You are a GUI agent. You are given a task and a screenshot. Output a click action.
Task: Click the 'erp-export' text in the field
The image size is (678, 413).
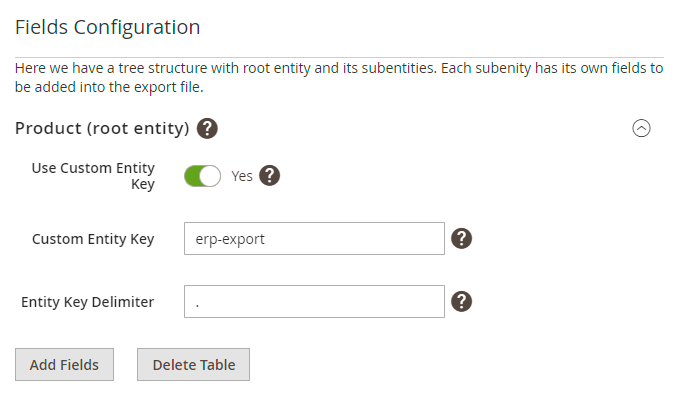click(x=229, y=239)
